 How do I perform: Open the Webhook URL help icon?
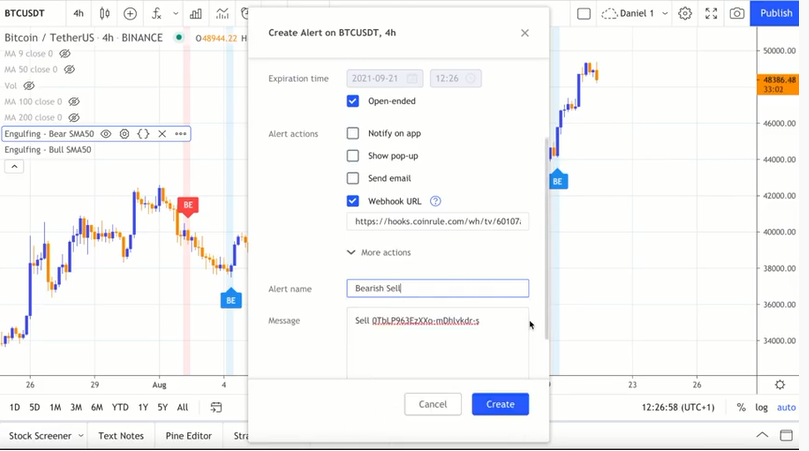point(435,201)
